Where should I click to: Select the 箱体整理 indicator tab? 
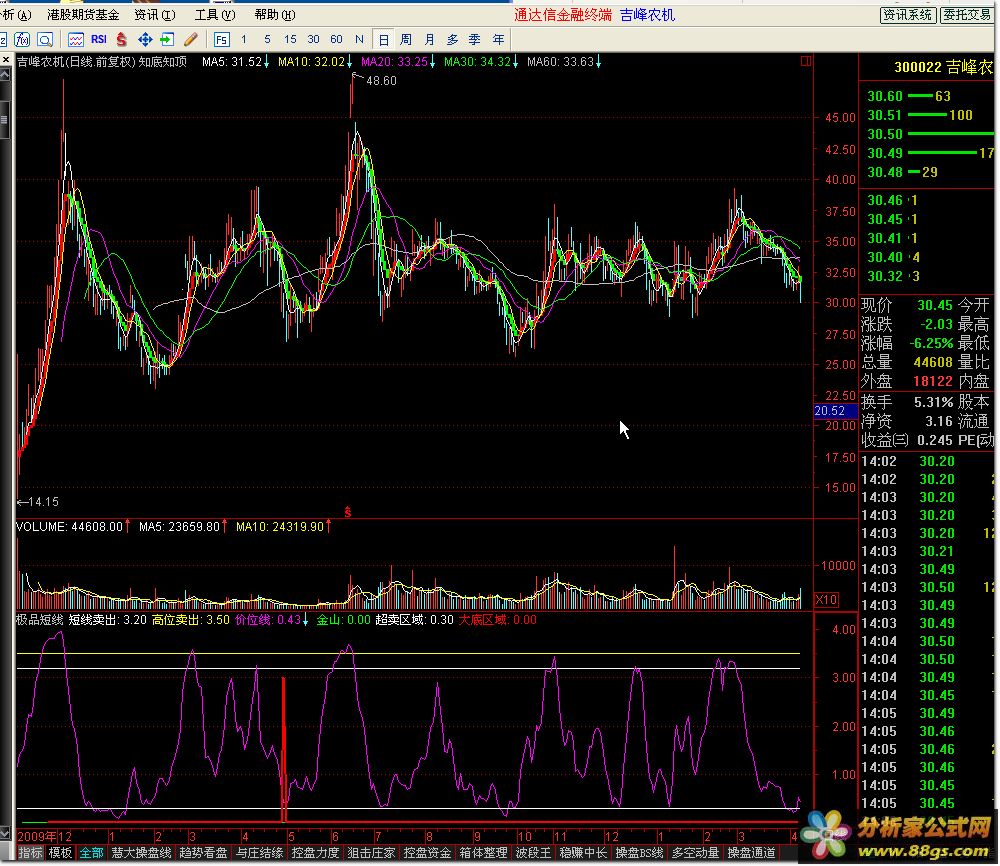[484, 853]
